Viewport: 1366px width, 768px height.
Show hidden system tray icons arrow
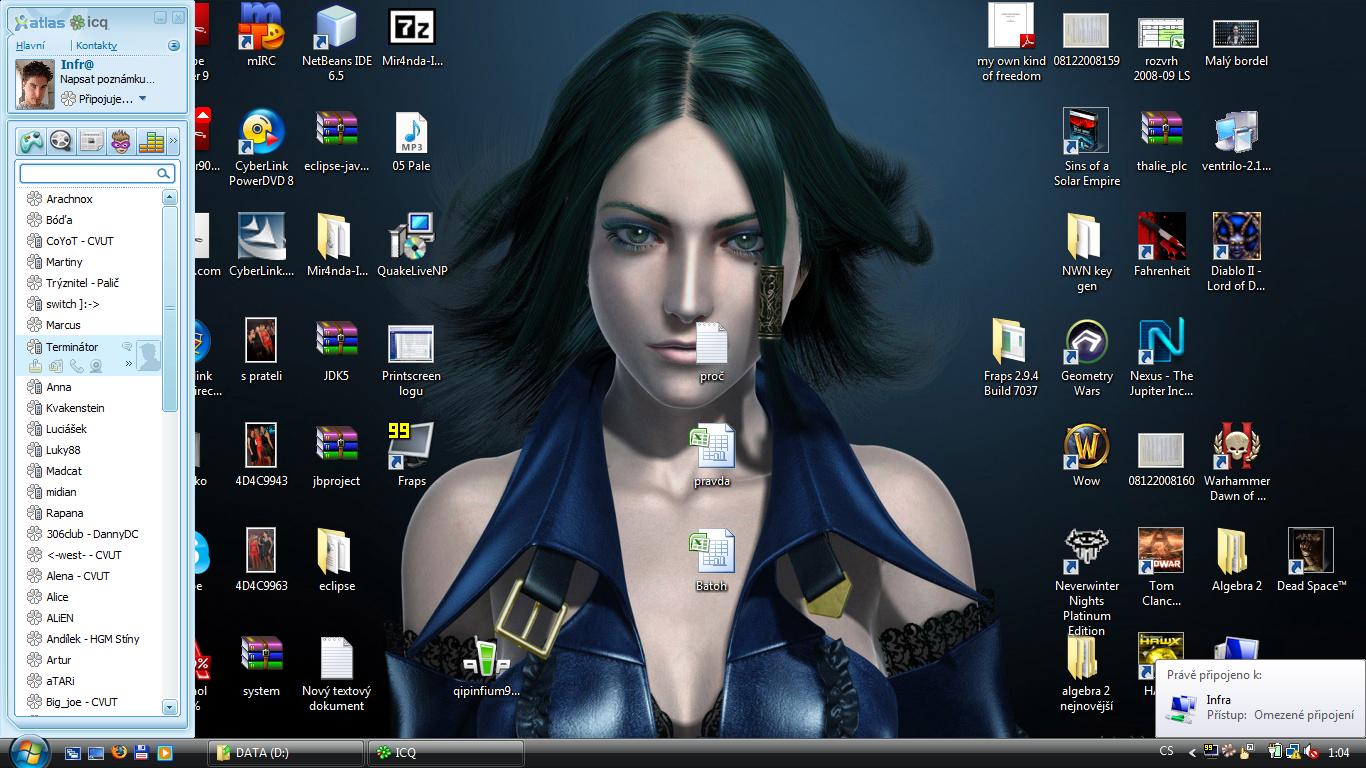coord(1192,752)
